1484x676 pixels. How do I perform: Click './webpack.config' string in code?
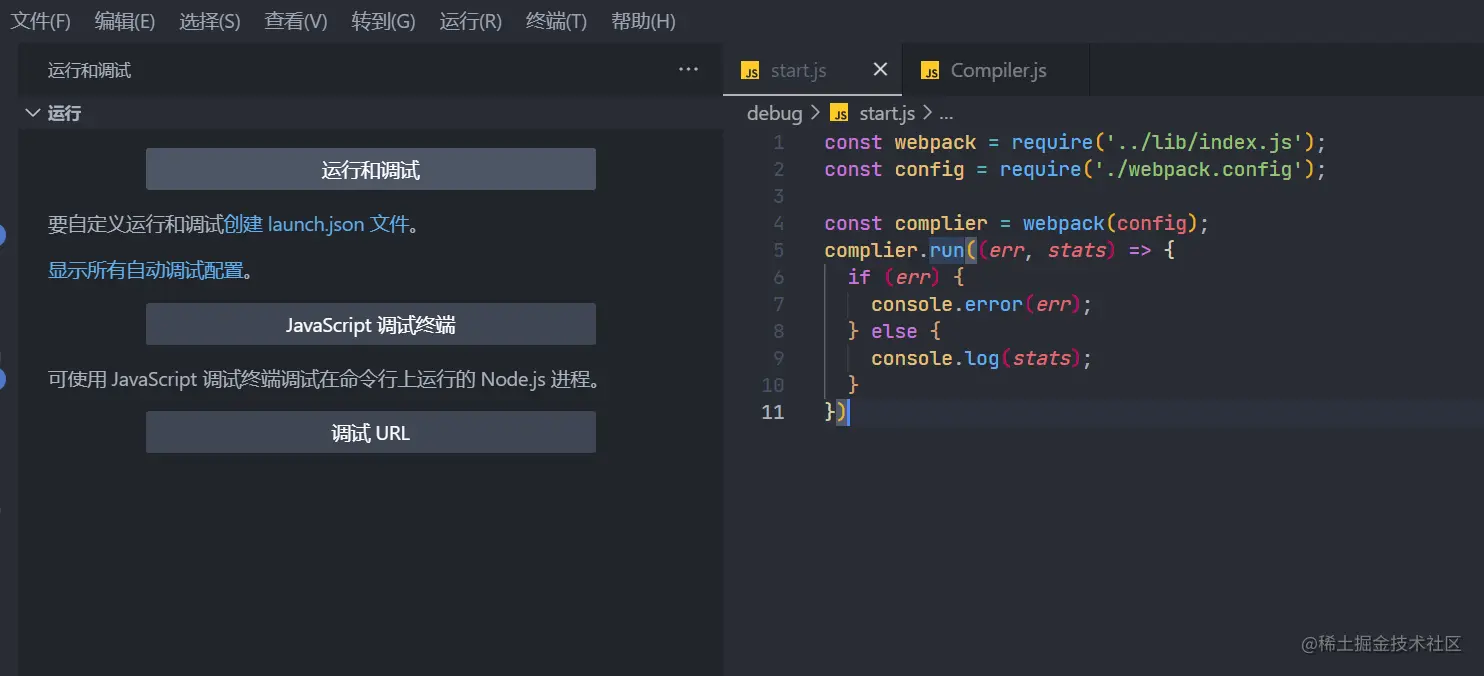1199,169
